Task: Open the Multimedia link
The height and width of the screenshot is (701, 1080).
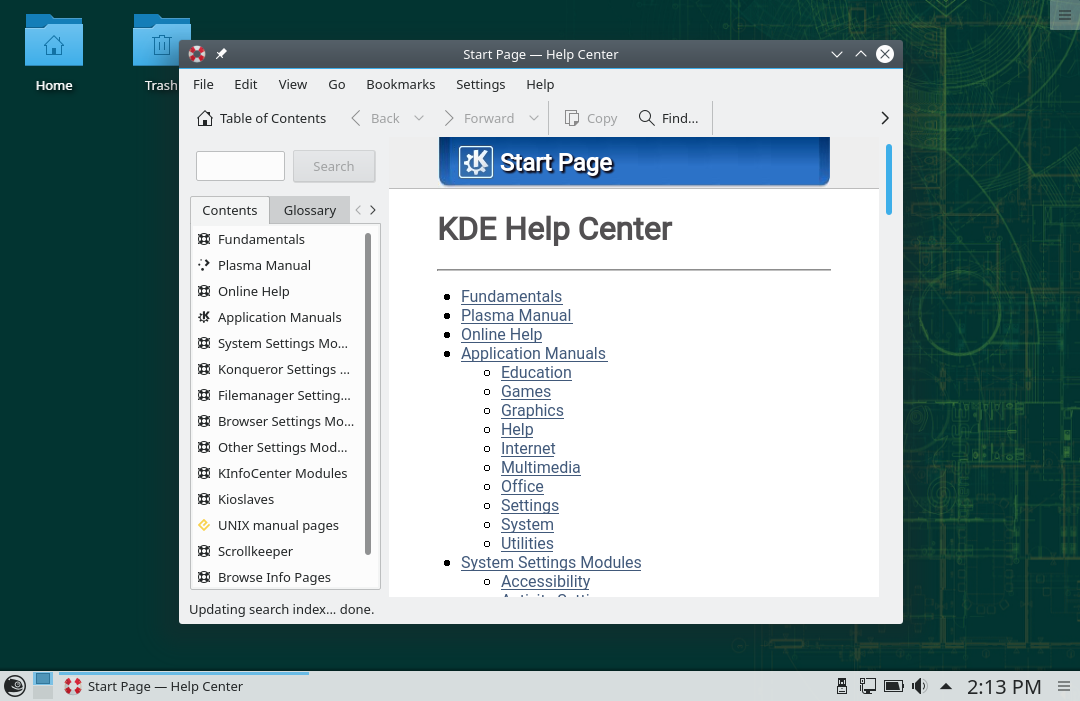Action: click(540, 468)
